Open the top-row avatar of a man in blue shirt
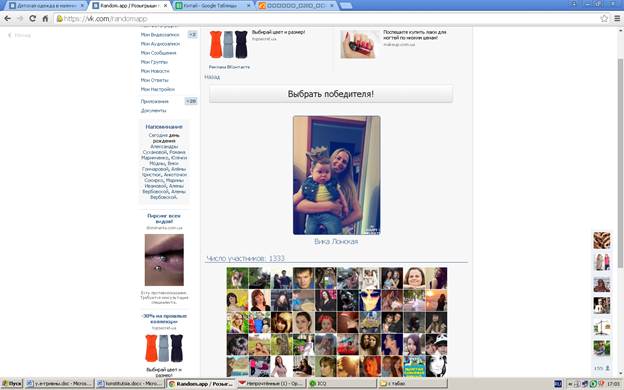 point(303,278)
